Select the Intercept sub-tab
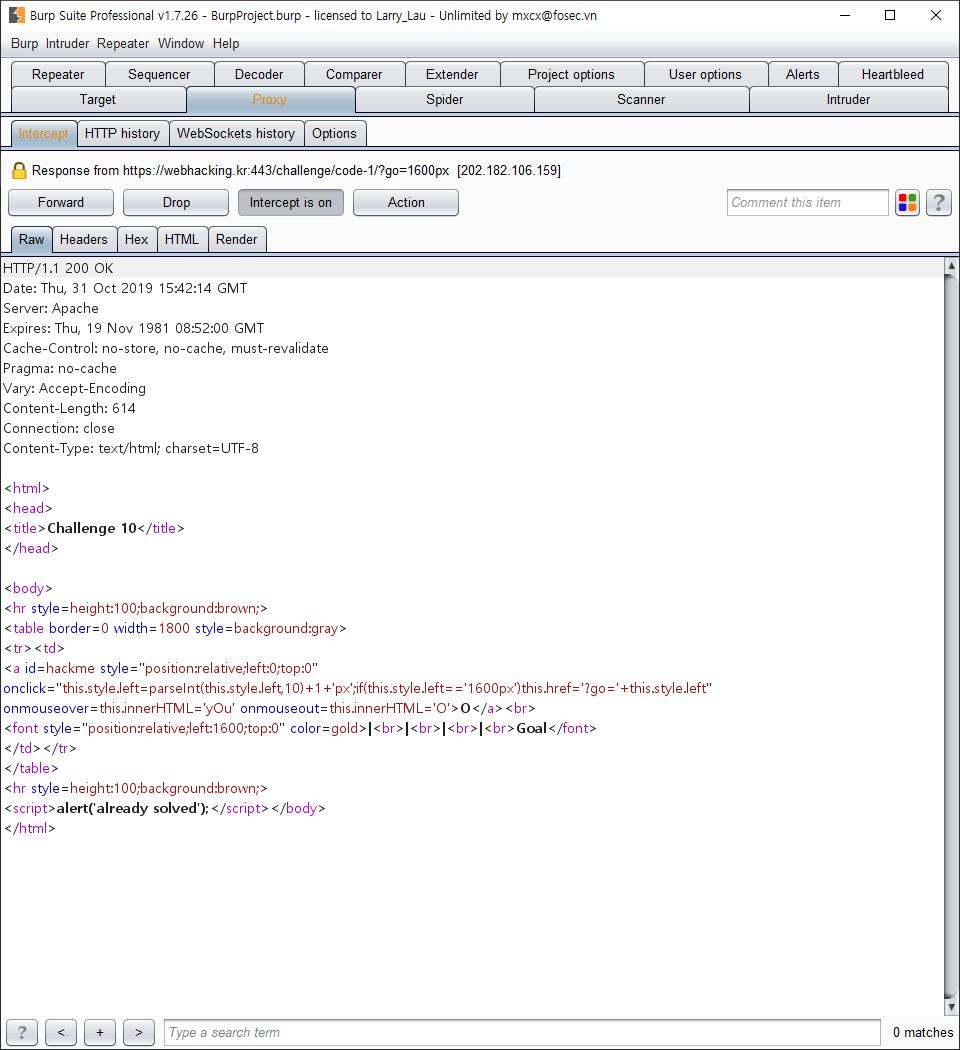 44,134
